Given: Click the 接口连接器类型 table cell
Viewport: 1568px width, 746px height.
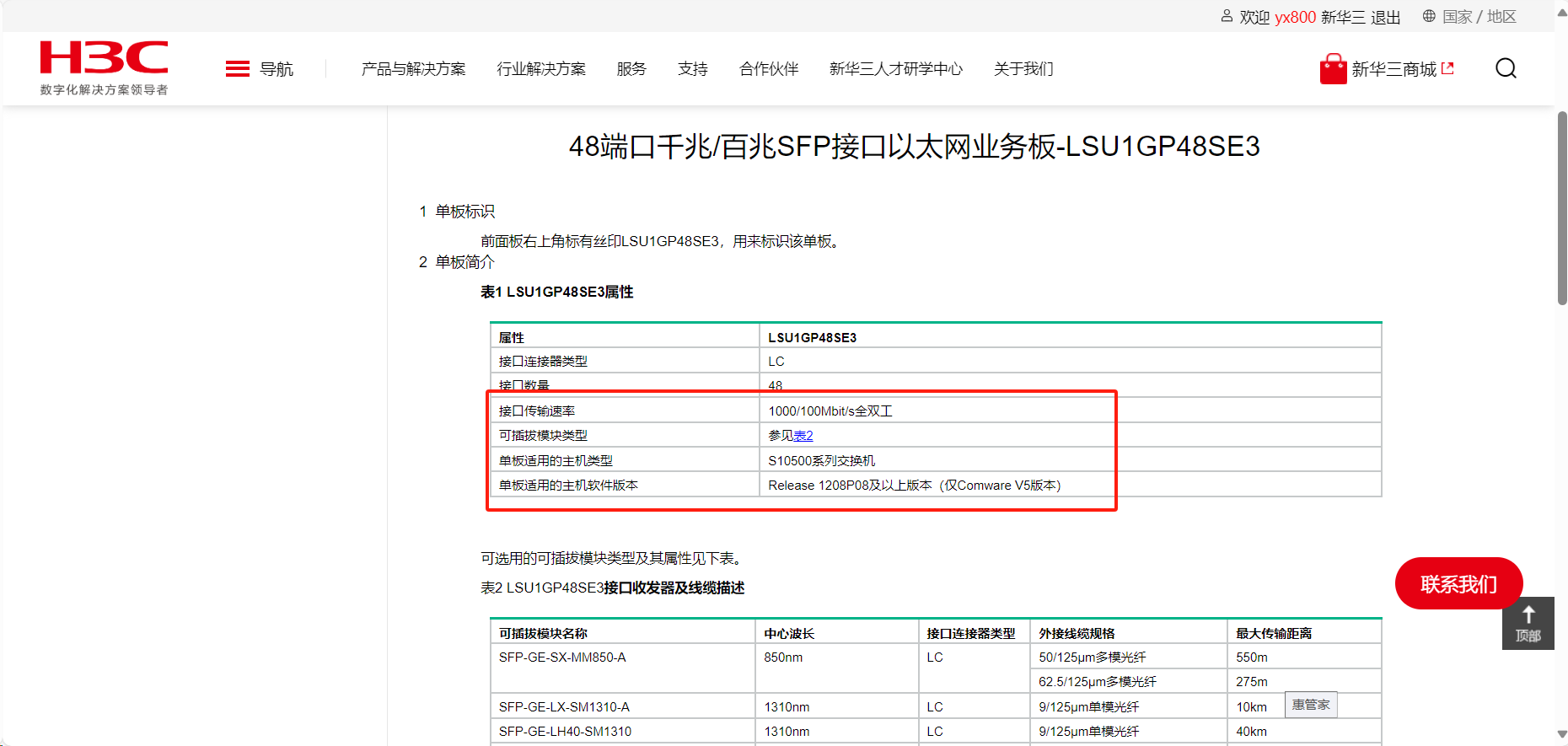Looking at the screenshot, I should point(625,361).
